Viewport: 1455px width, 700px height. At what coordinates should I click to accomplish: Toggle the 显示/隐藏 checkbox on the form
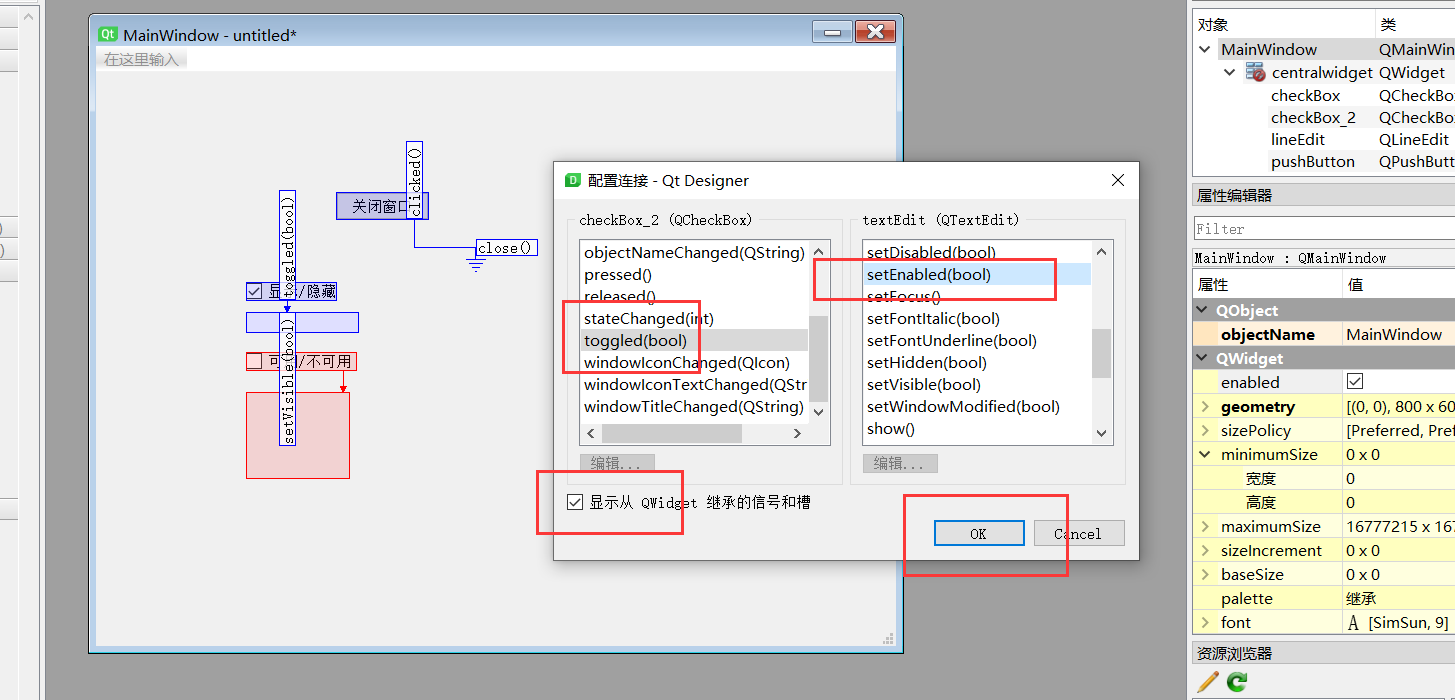(x=254, y=292)
